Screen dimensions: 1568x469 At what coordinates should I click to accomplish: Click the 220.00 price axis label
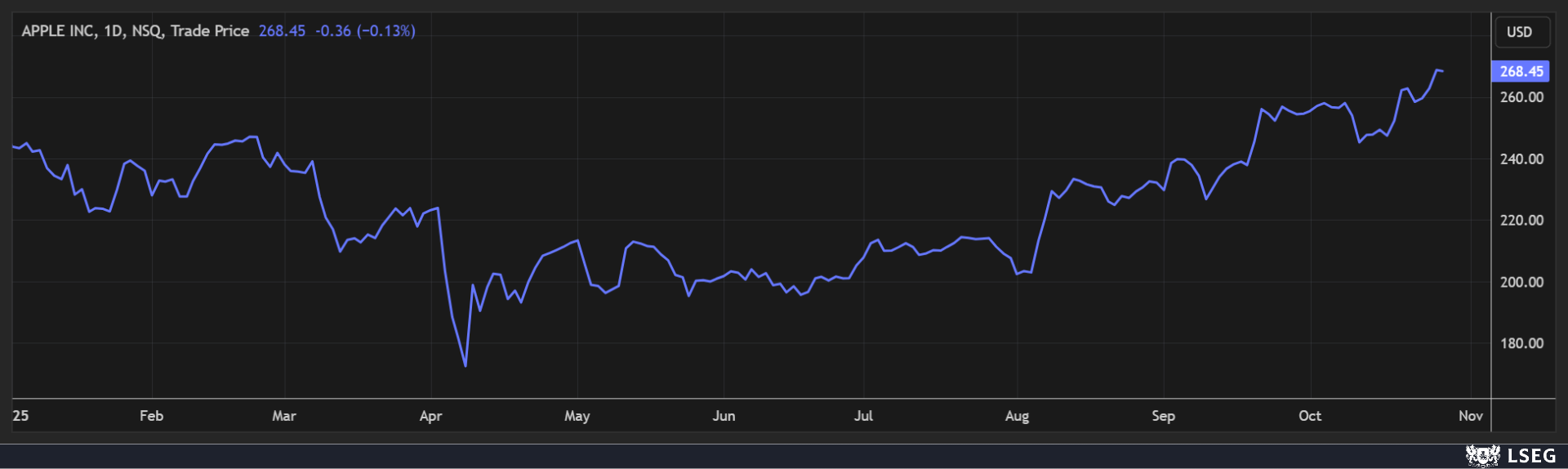click(x=1521, y=221)
